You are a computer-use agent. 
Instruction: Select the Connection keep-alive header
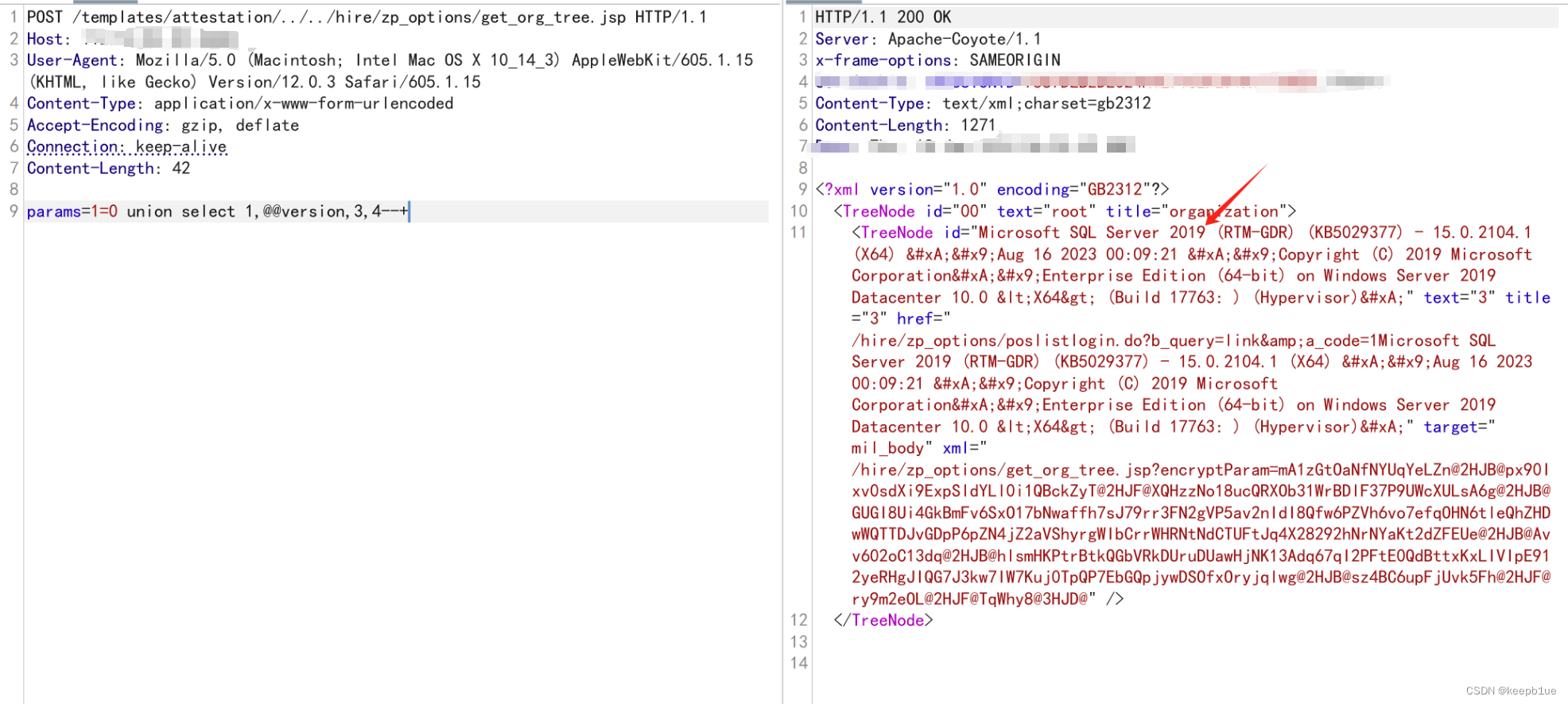127,146
